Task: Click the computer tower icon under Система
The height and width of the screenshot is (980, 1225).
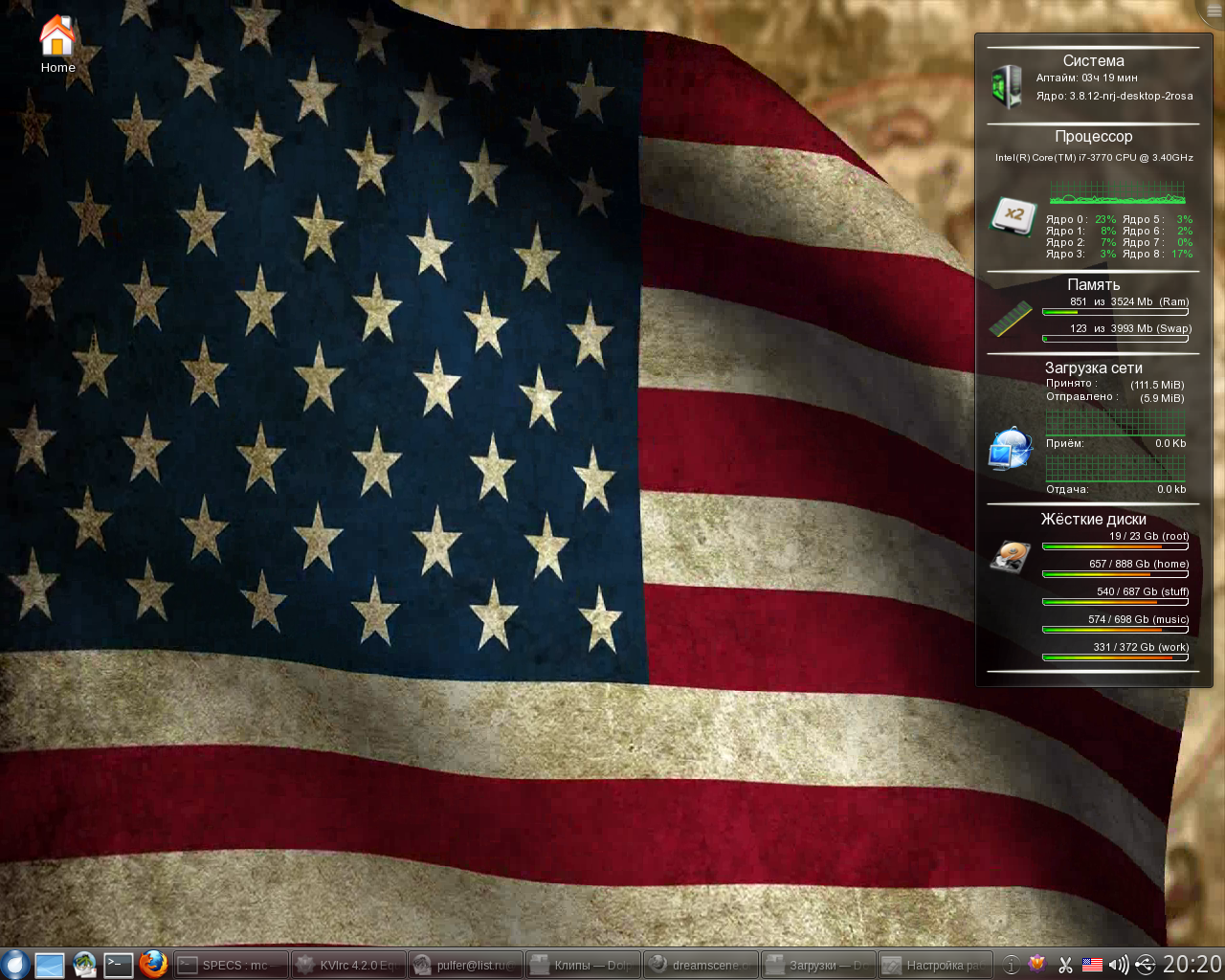Action: 1008,87
